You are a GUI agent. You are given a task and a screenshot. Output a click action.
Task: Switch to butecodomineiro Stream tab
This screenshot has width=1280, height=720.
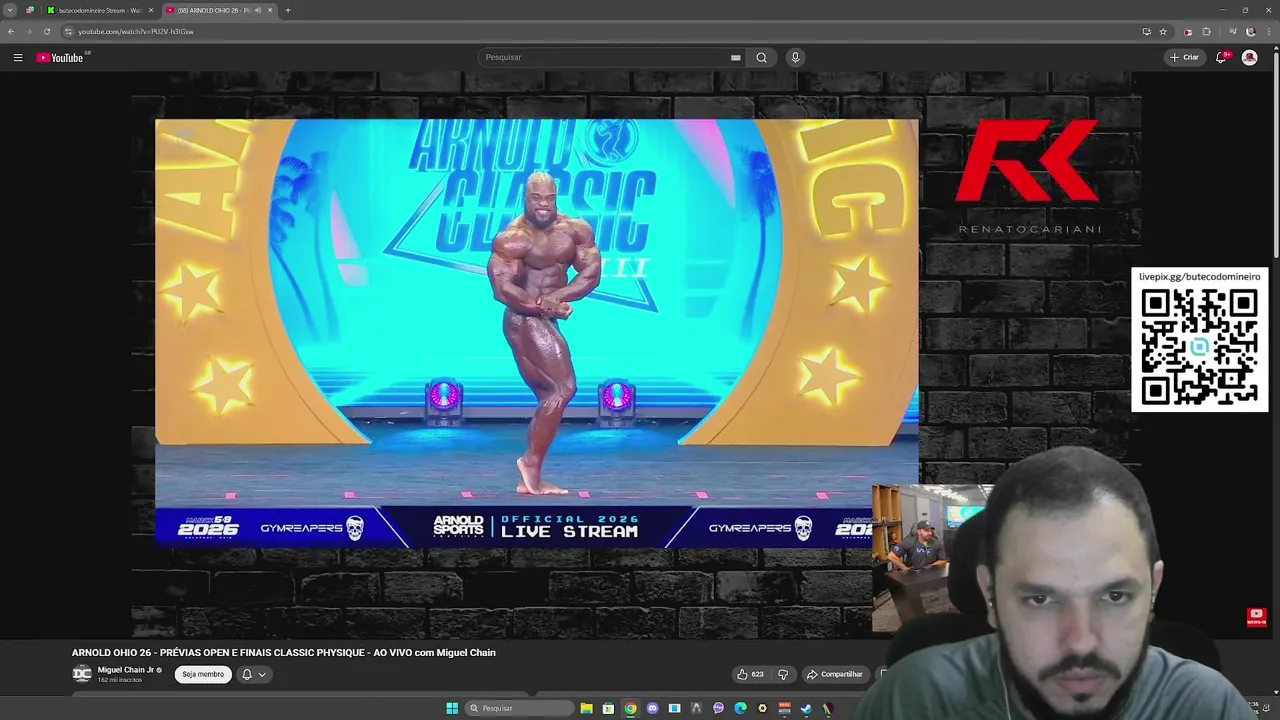(100, 10)
